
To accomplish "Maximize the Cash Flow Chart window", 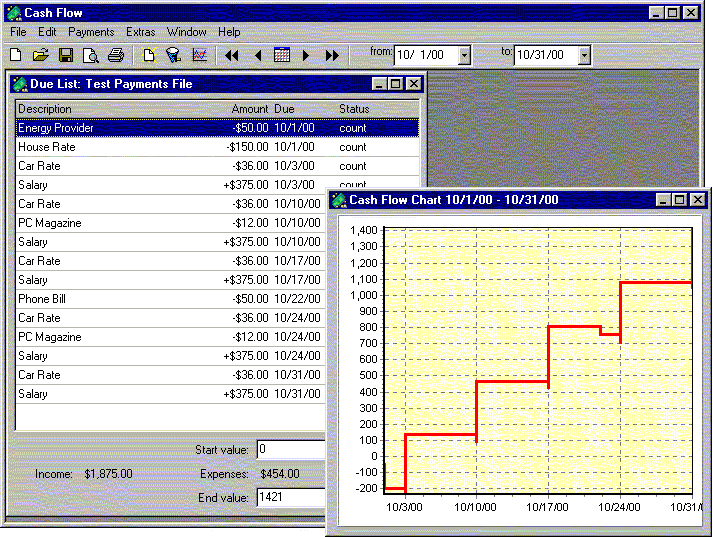I will click(x=680, y=200).
